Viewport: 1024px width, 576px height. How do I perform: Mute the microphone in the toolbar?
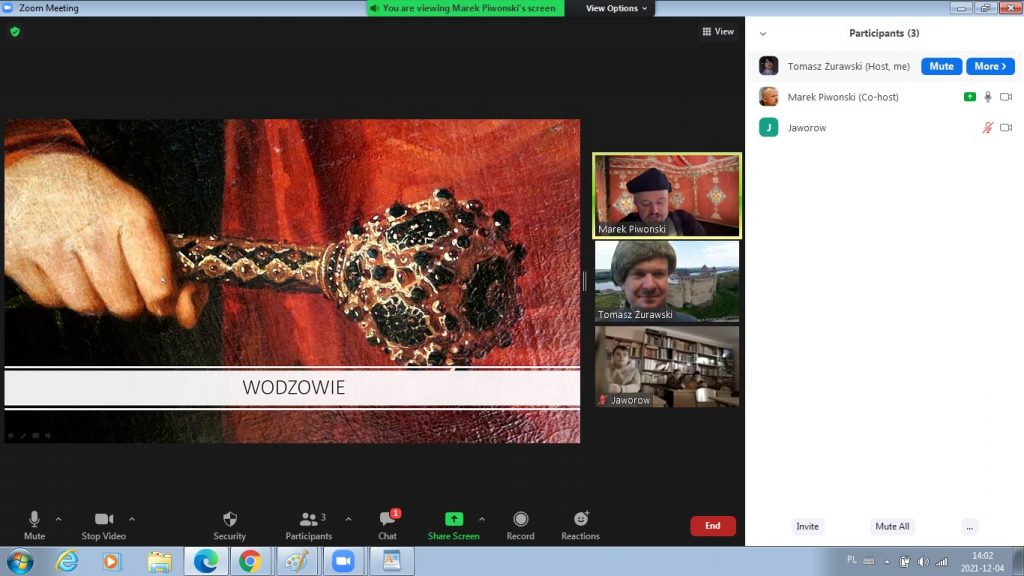click(34, 524)
